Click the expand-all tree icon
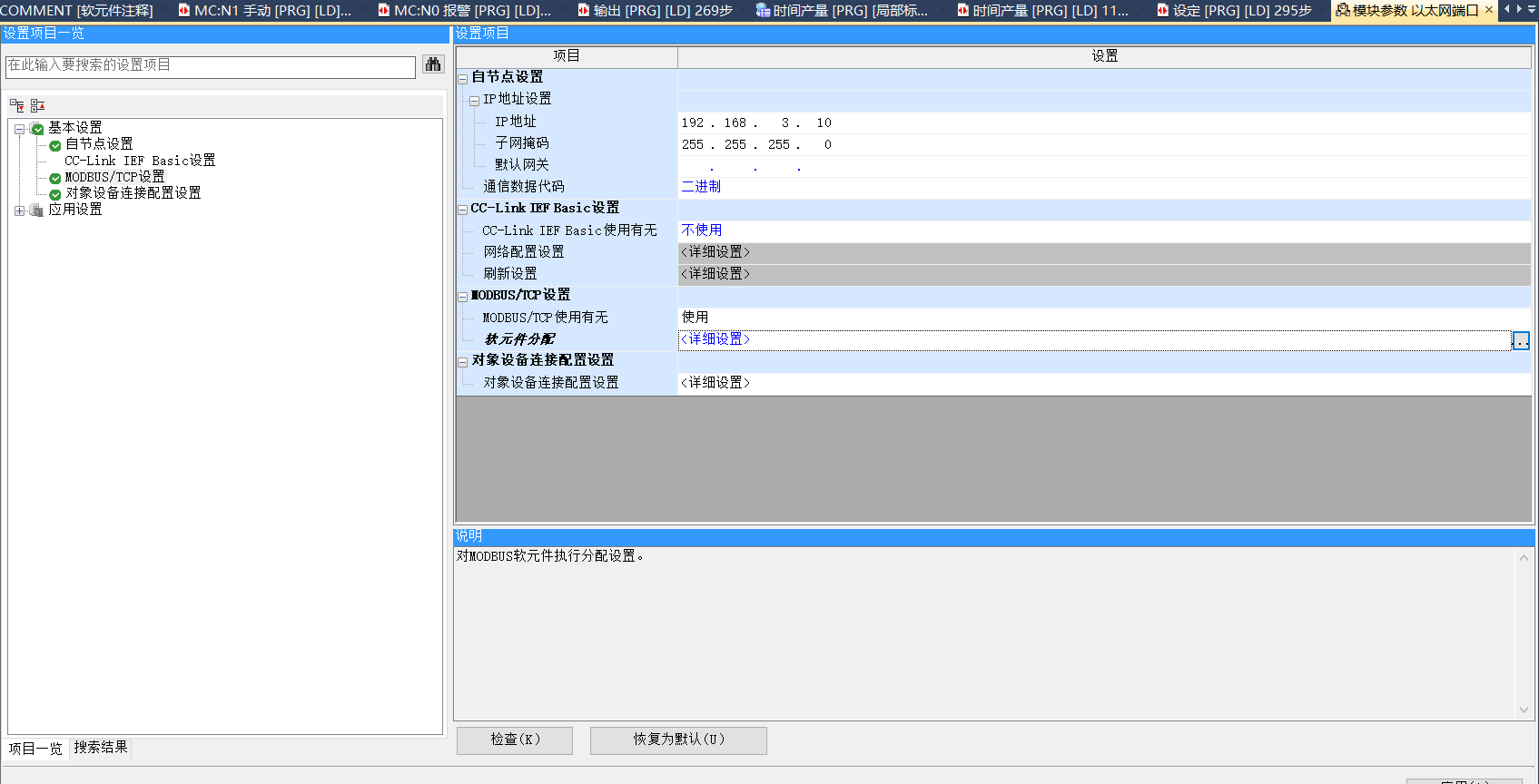Screen dimensions: 1539x784 click(17, 106)
